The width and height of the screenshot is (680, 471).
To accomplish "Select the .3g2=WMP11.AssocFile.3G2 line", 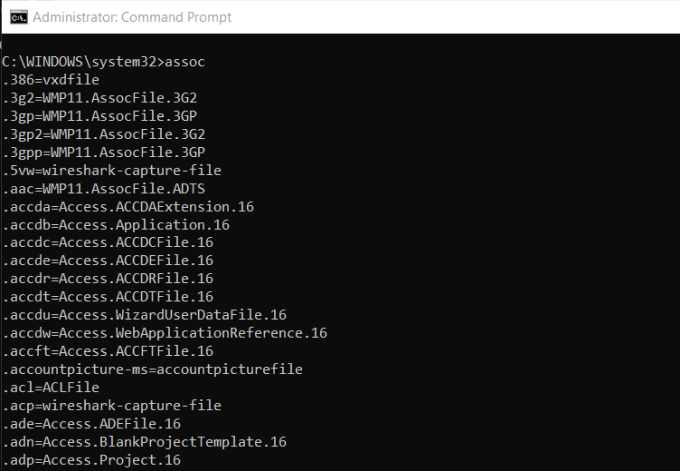I will pos(103,97).
